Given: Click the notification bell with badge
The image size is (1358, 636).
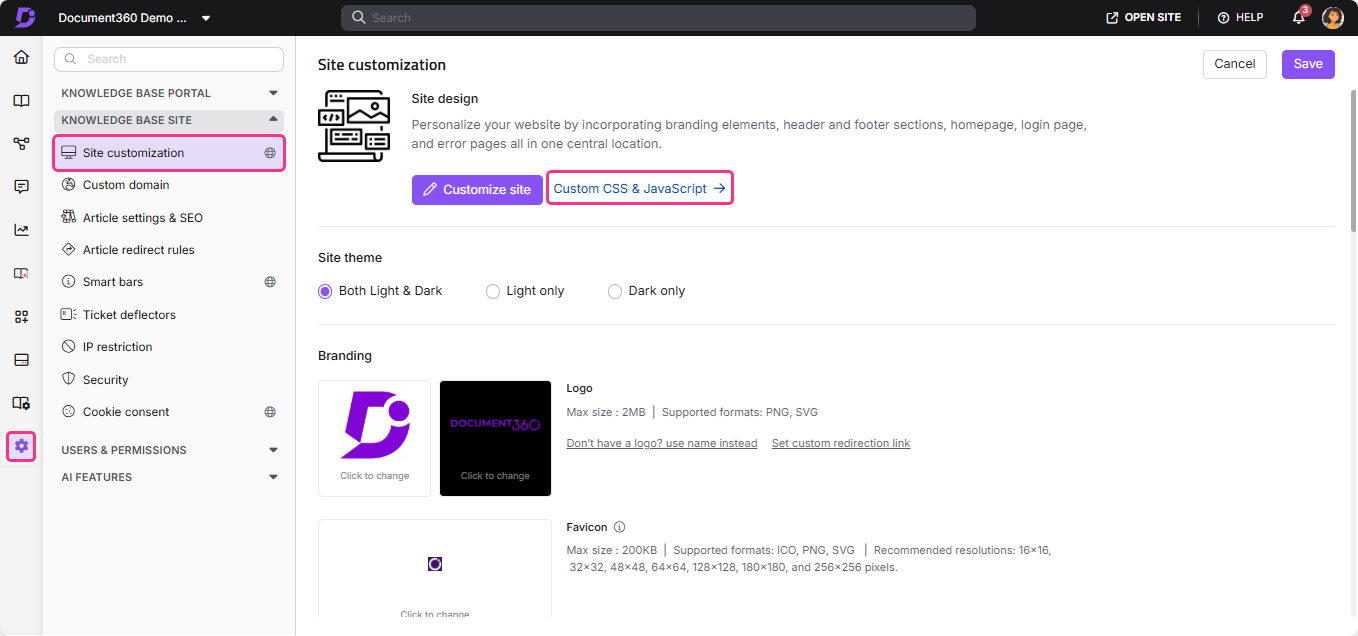Looking at the screenshot, I should point(1297,17).
